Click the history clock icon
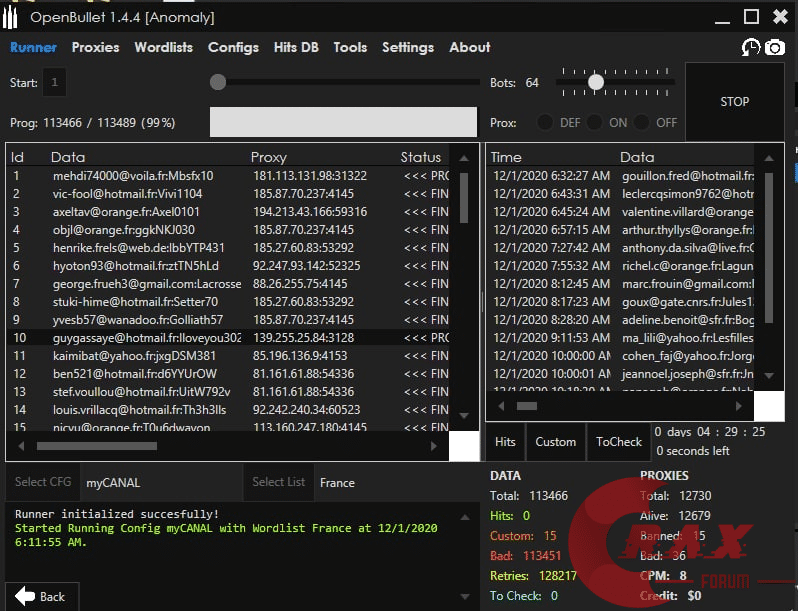The image size is (798, 611). [750, 47]
